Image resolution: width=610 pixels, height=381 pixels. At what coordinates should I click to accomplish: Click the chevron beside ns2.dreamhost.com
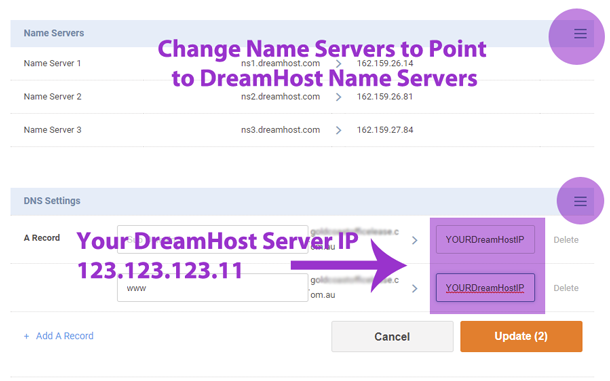point(338,97)
